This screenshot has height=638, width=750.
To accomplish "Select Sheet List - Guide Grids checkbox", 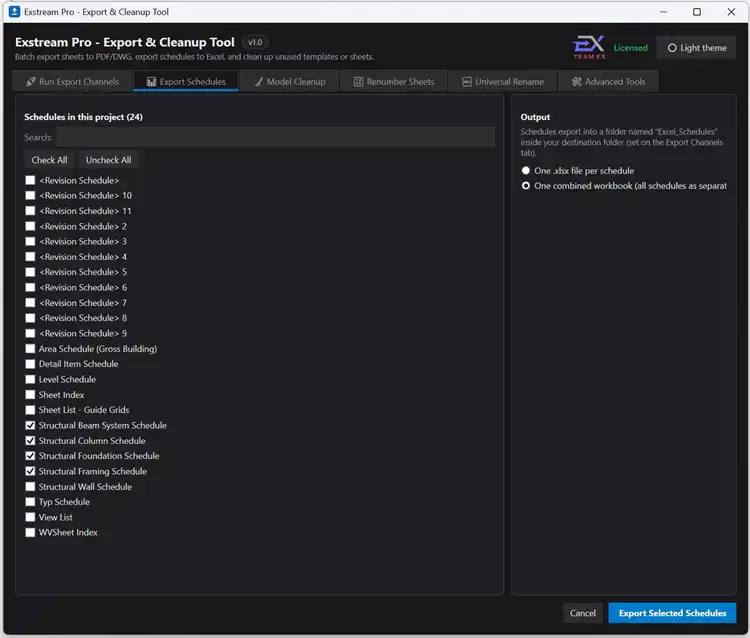I will [30, 410].
